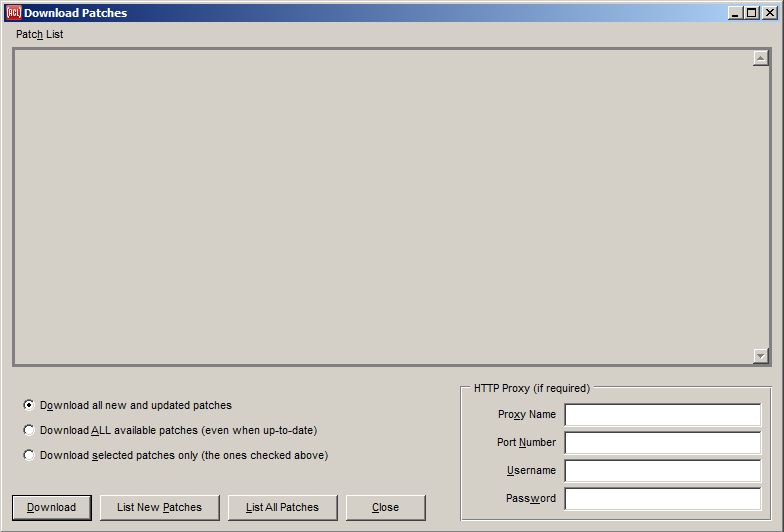
Task: Minimize the Download Patches window
Action: (x=735, y=13)
